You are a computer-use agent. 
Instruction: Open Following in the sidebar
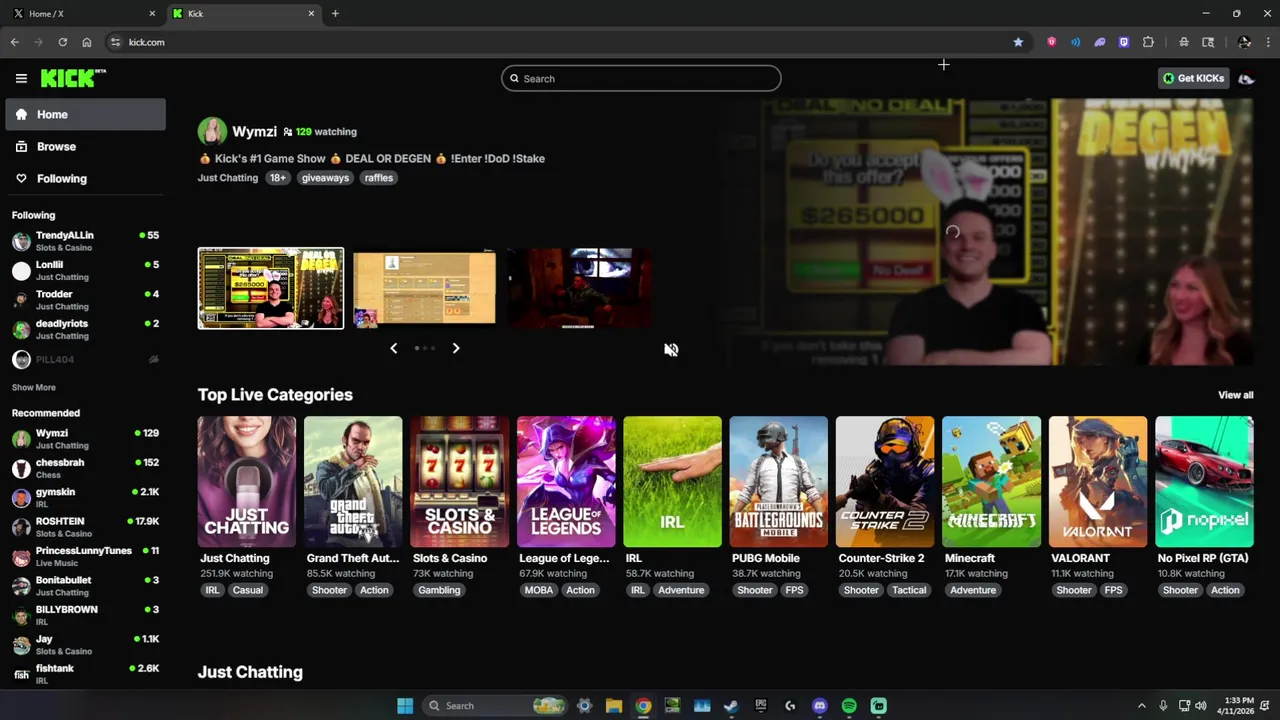[85, 178]
